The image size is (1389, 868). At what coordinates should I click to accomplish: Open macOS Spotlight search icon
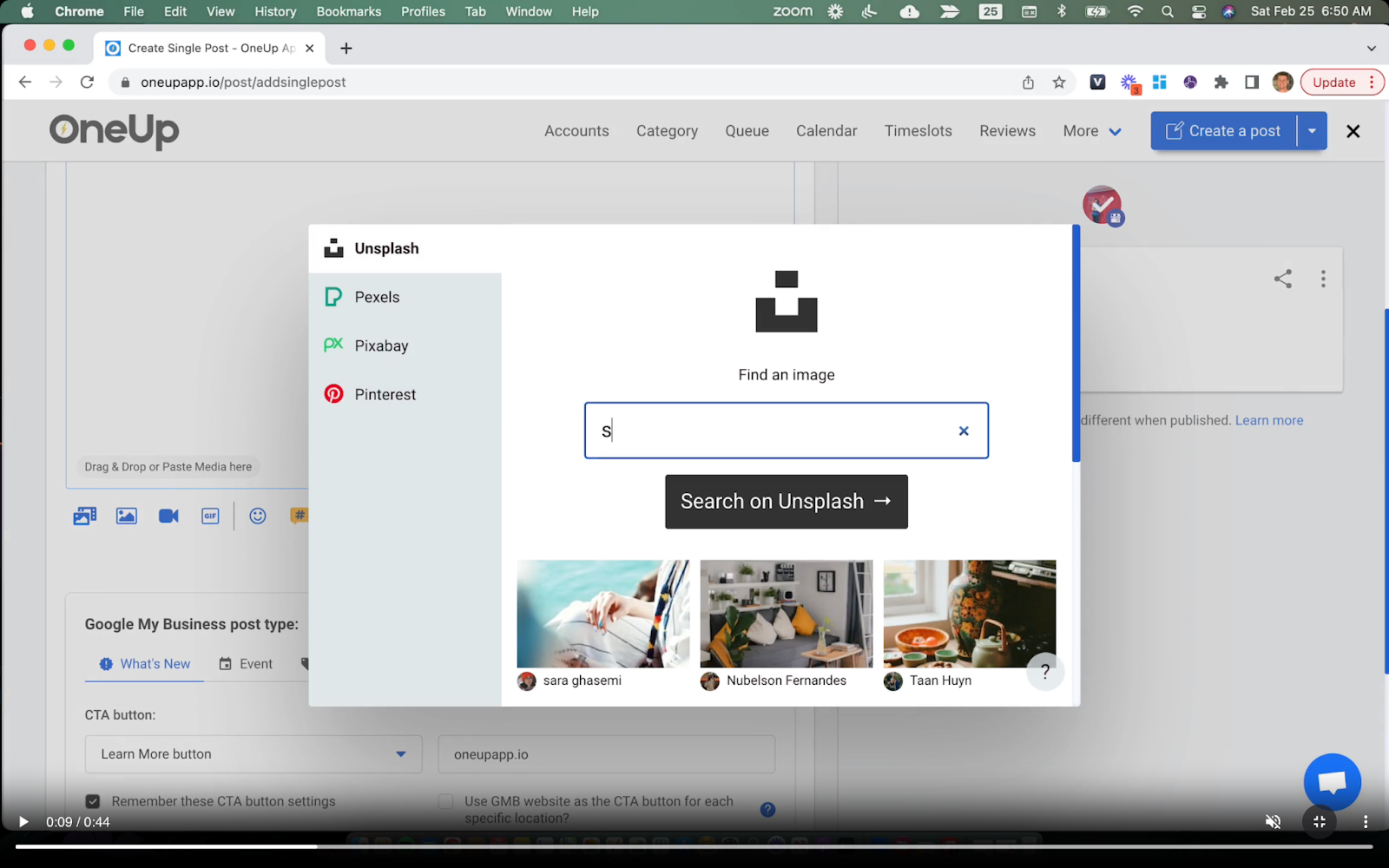coord(1168,11)
